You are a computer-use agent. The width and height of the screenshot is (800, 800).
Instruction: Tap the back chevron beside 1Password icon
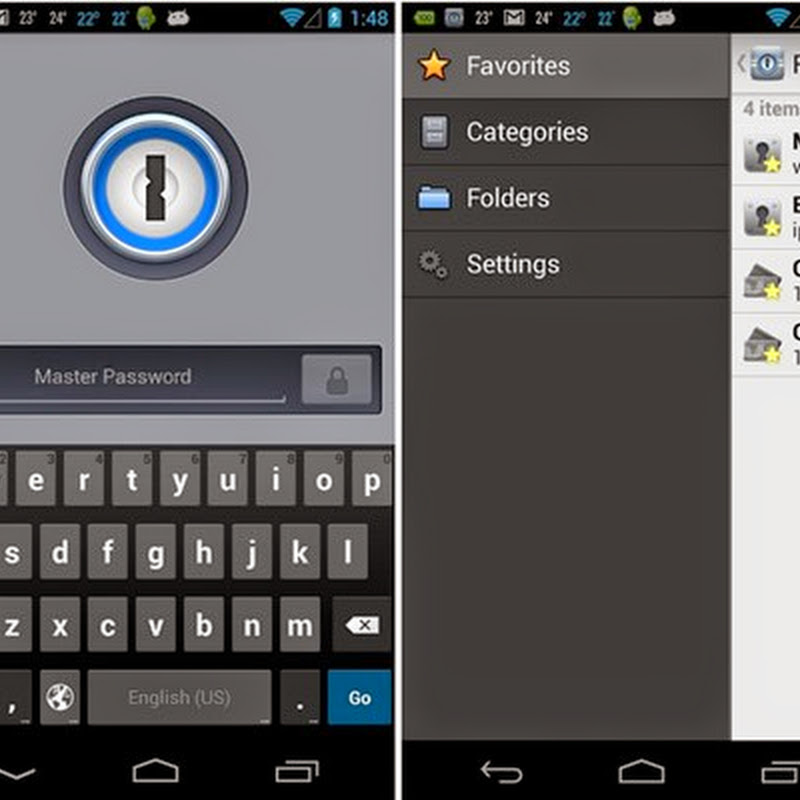pos(741,64)
